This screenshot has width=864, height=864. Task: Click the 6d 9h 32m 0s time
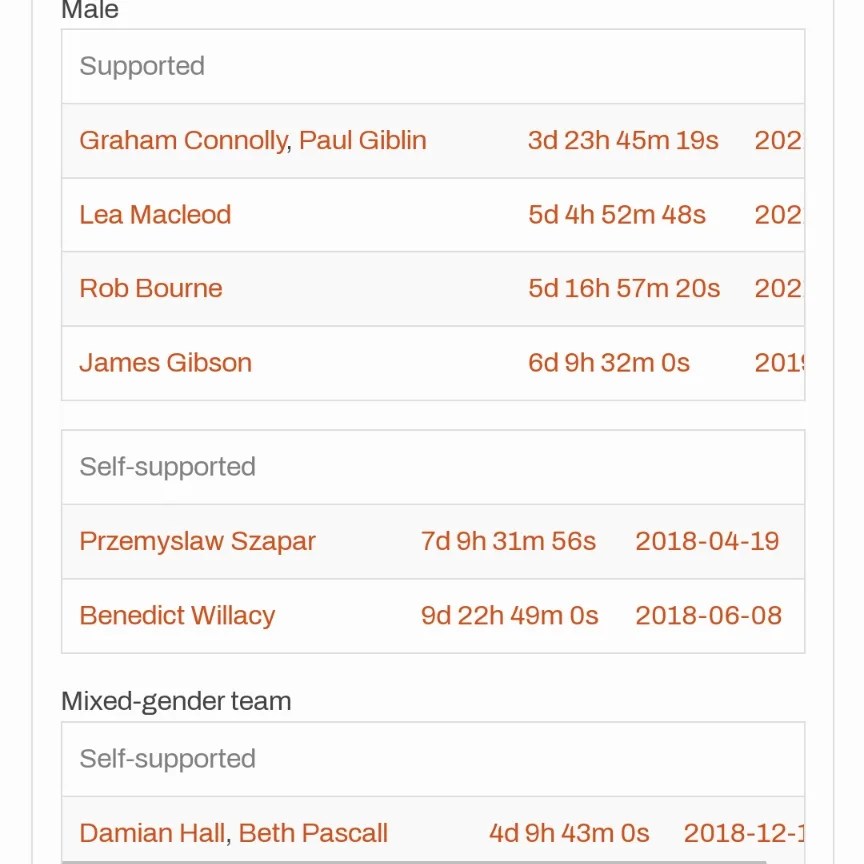click(609, 363)
